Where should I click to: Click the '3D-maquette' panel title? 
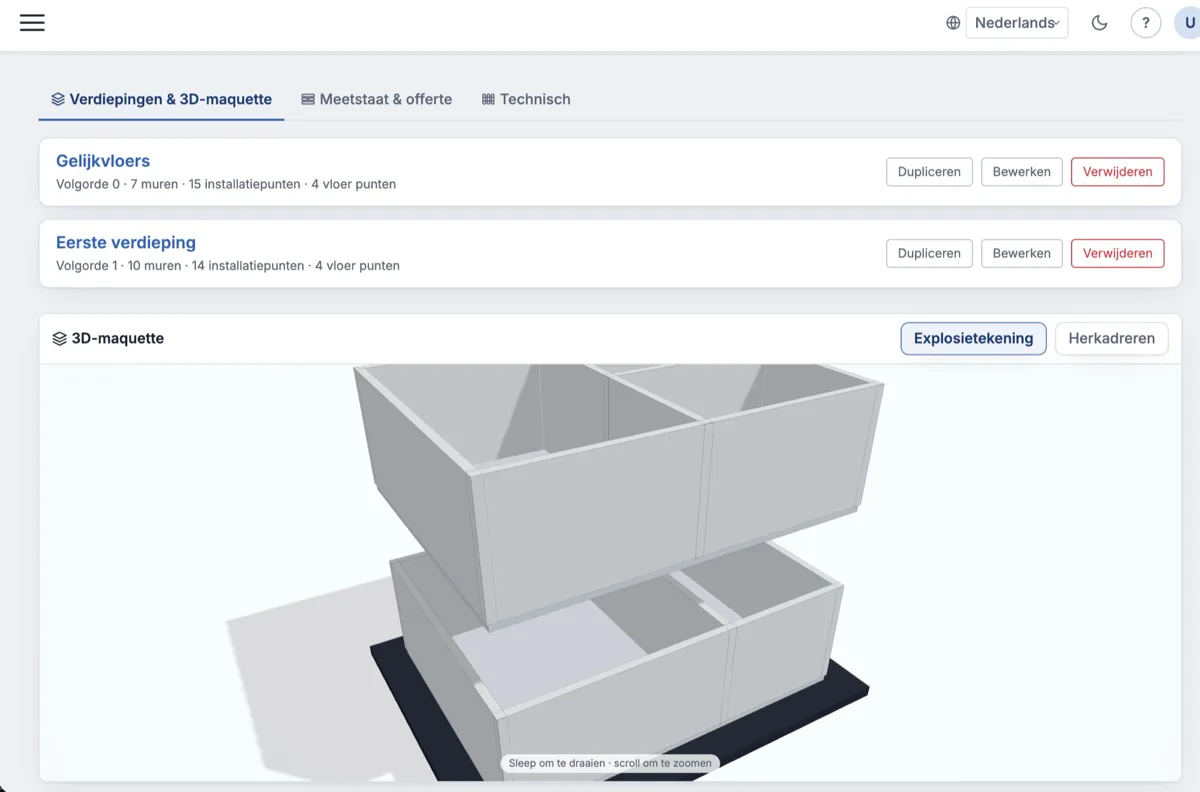pyautogui.click(x=118, y=338)
